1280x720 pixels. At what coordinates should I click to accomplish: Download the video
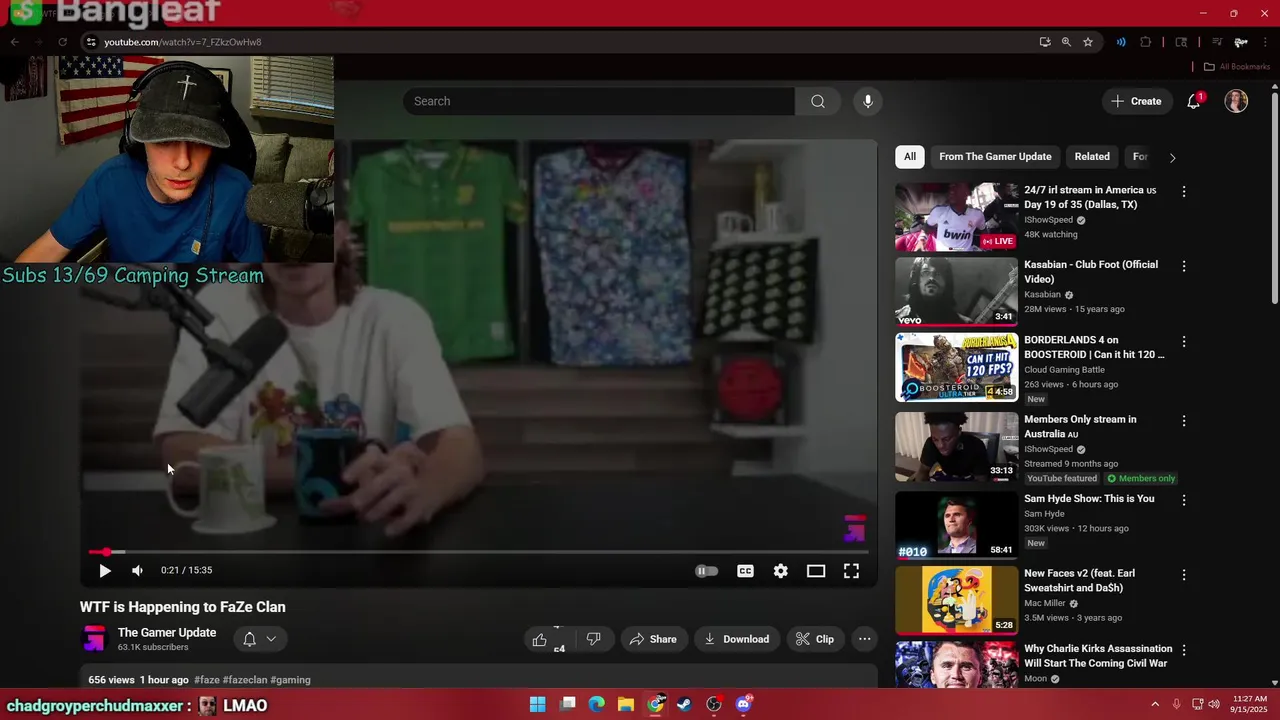pyautogui.click(x=737, y=639)
